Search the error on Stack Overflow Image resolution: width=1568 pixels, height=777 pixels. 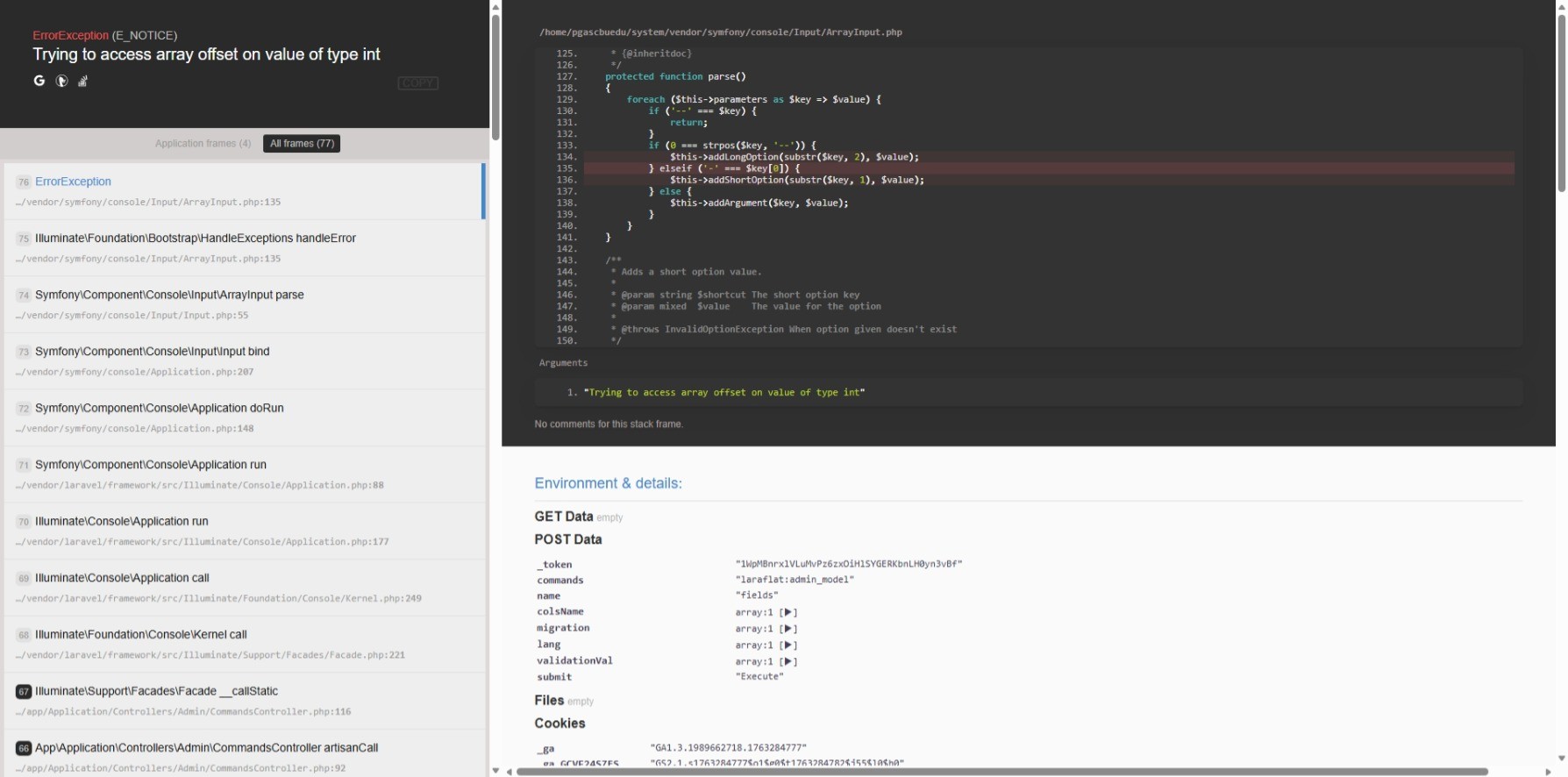click(x=82, y=82)
